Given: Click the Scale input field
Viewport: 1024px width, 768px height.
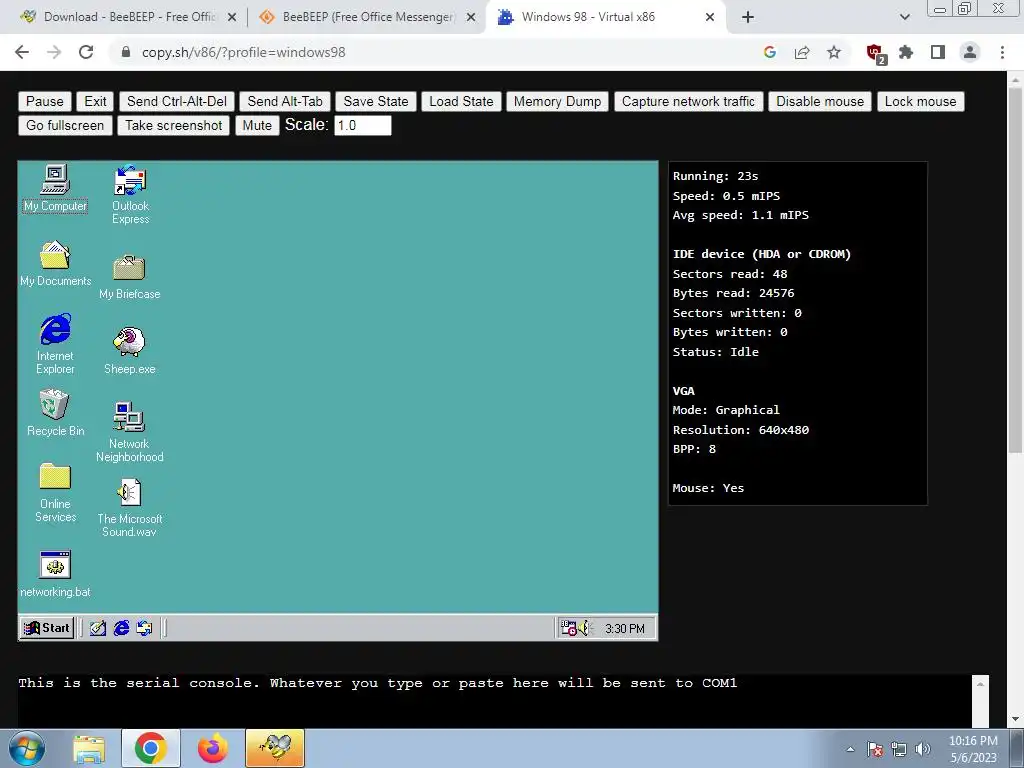Looking at the screenshot, I should click(x=362, y=125).
